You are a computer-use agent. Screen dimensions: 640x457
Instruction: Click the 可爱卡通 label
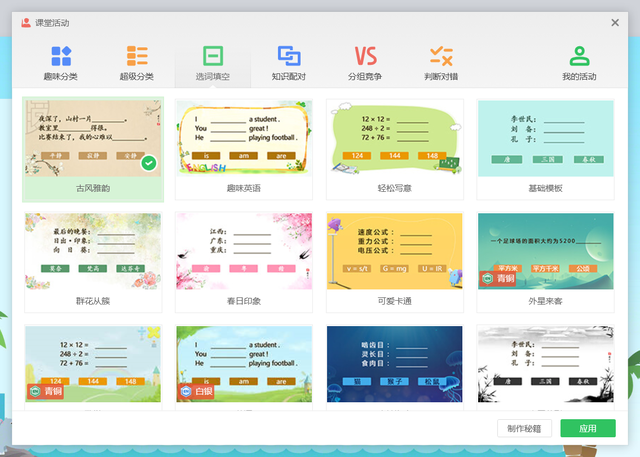[x=395, y=301]
